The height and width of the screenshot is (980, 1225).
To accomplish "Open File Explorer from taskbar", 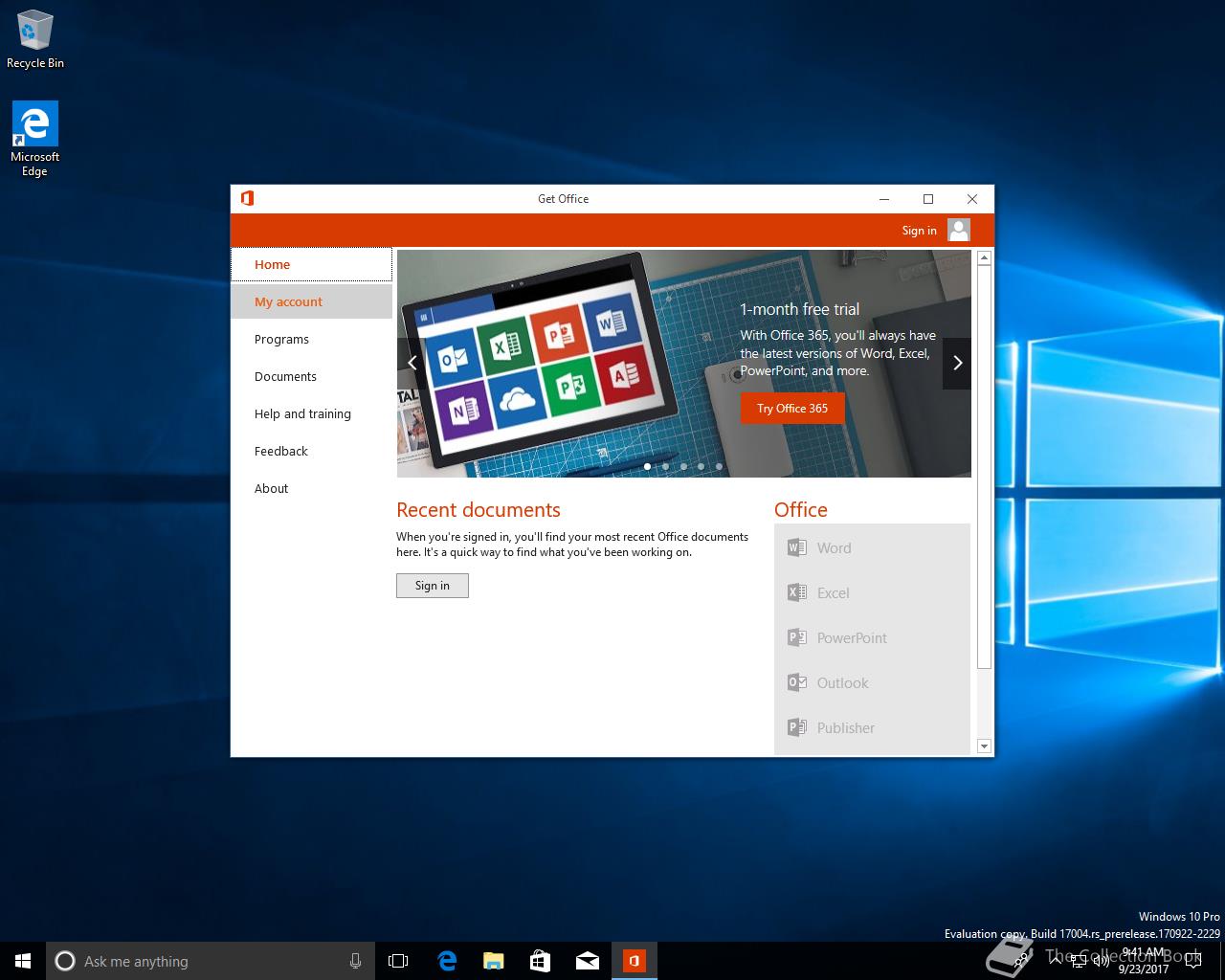I will click(494, 961).
